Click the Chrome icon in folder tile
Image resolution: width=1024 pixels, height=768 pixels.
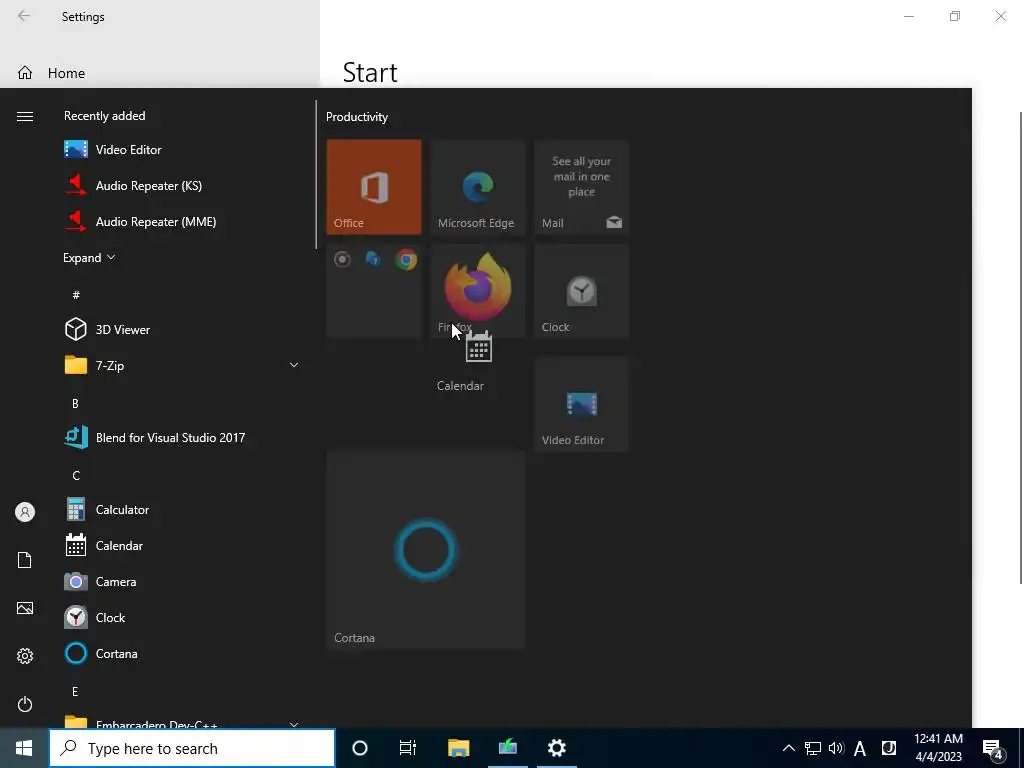tap(406, 260)
